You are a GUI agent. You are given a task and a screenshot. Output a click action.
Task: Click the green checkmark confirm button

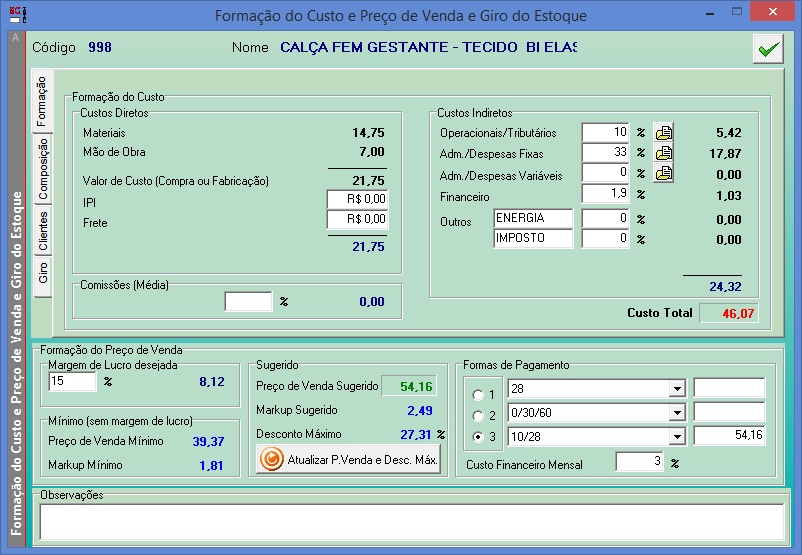pos(768,49)
